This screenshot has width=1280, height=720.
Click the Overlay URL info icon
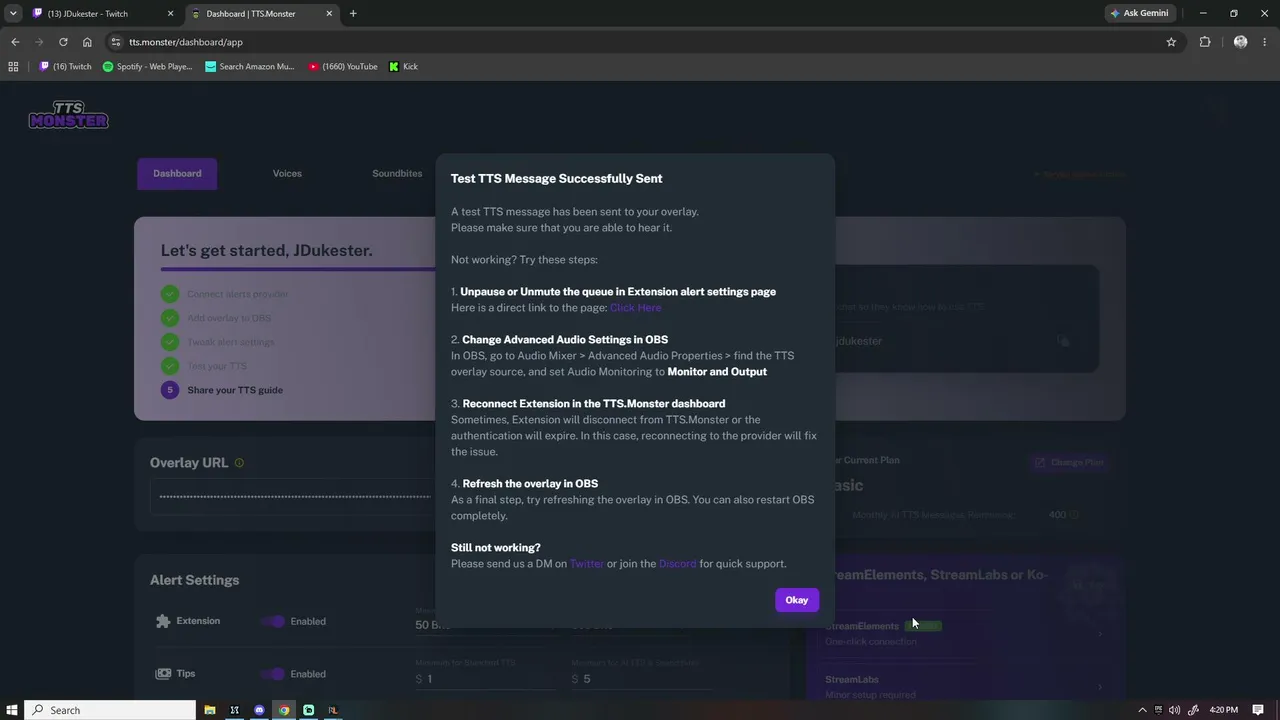tap(239, 463)
